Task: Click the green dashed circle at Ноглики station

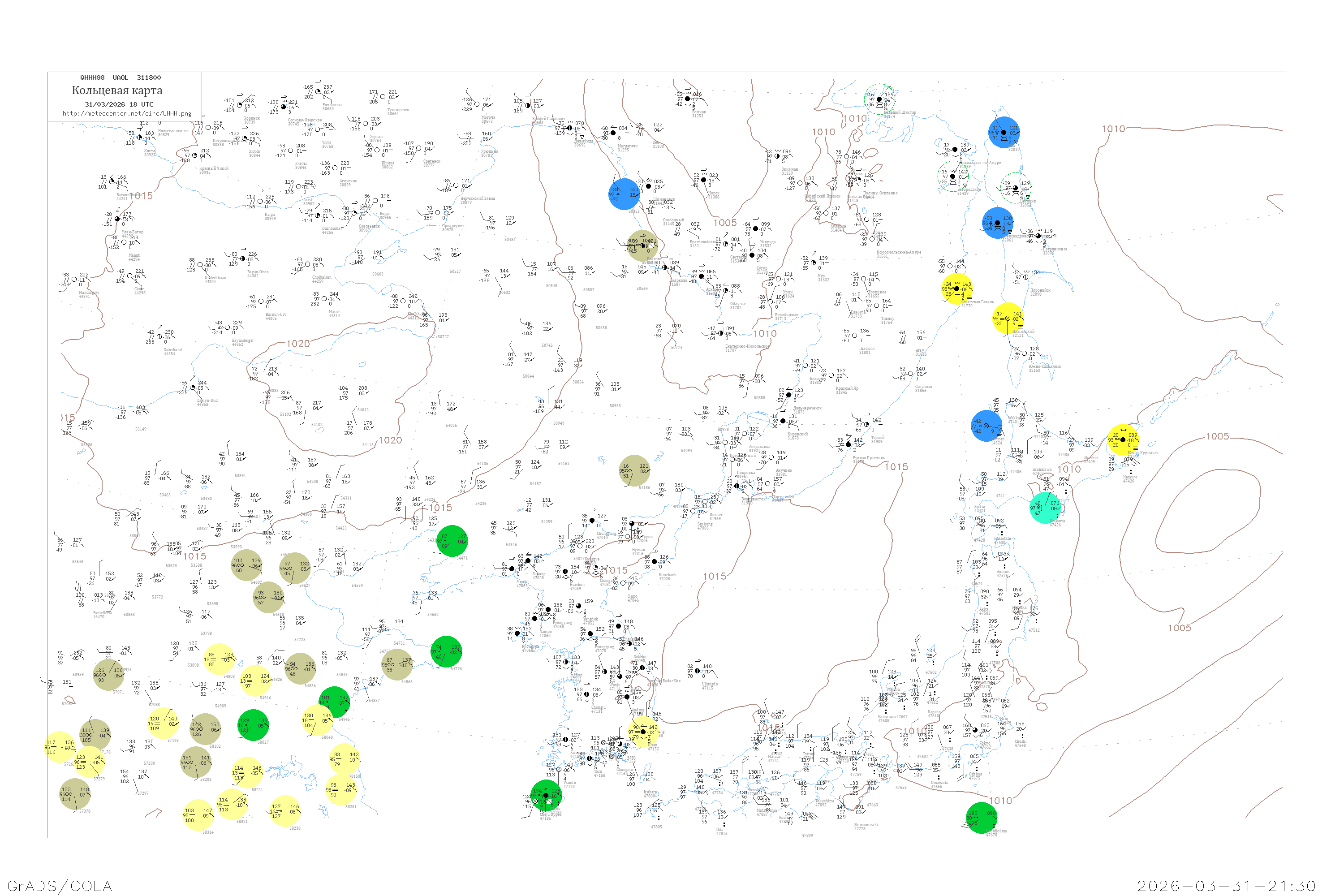Action: pyautogui.click(x=1016, y=187)
